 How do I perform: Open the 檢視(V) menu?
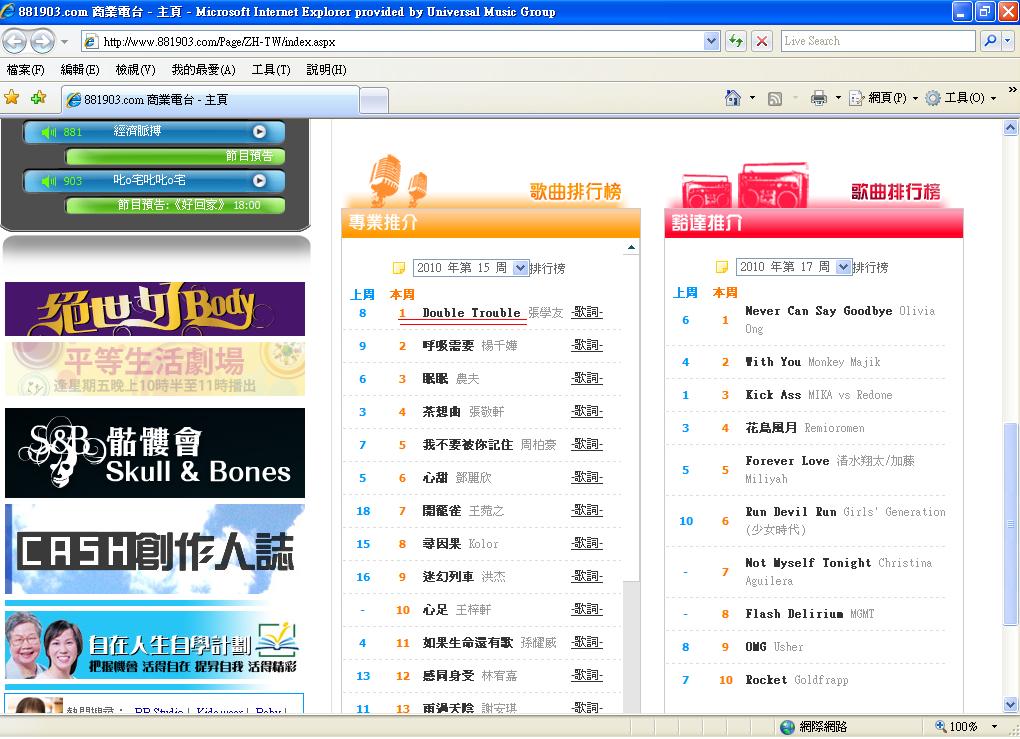pos(135,70)
